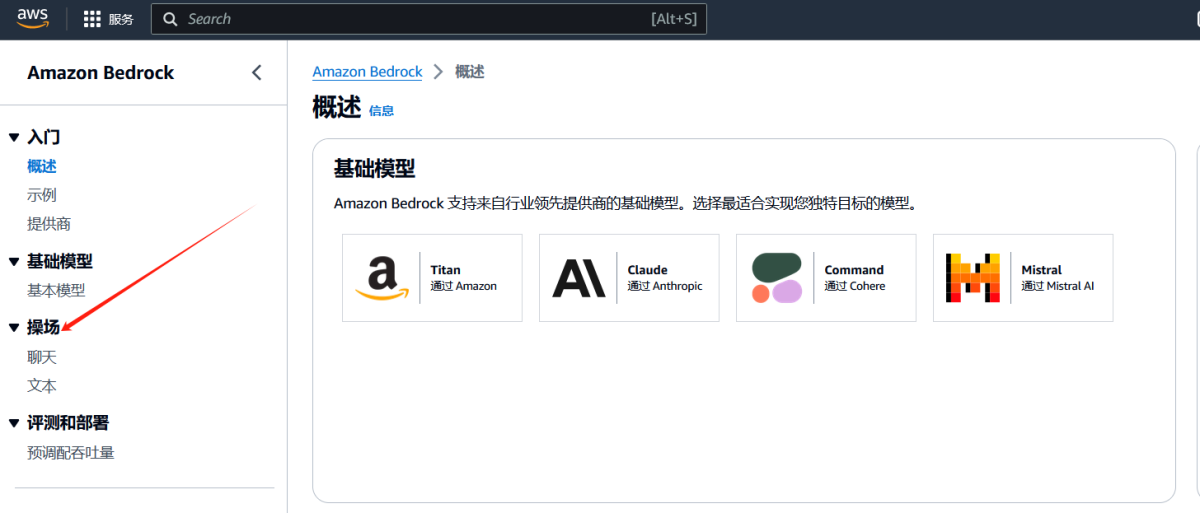The width and height of the screenshot is (1200, 513).
Task: Select 概述 in the sidebar
Action: tap(42, 167)
